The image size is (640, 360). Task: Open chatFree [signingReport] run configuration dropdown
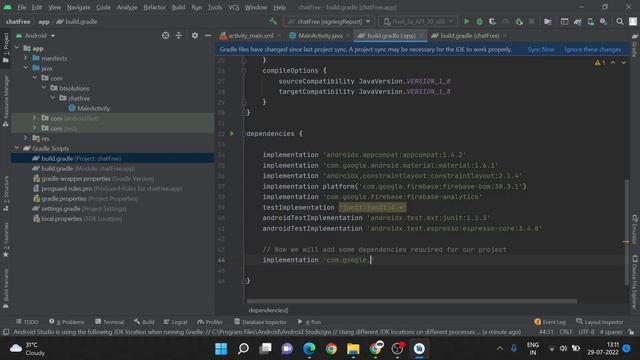point(328,21)
